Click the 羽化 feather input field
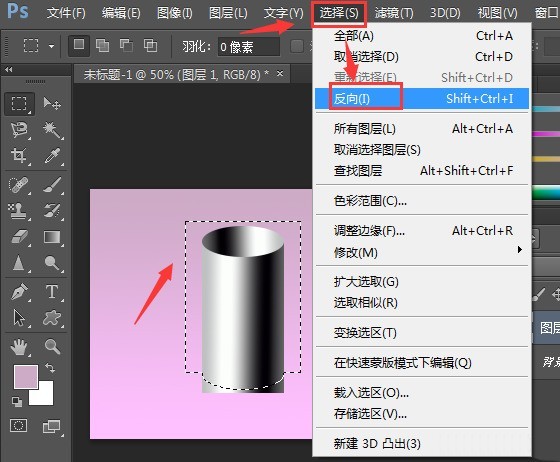 tap(249, 46)
